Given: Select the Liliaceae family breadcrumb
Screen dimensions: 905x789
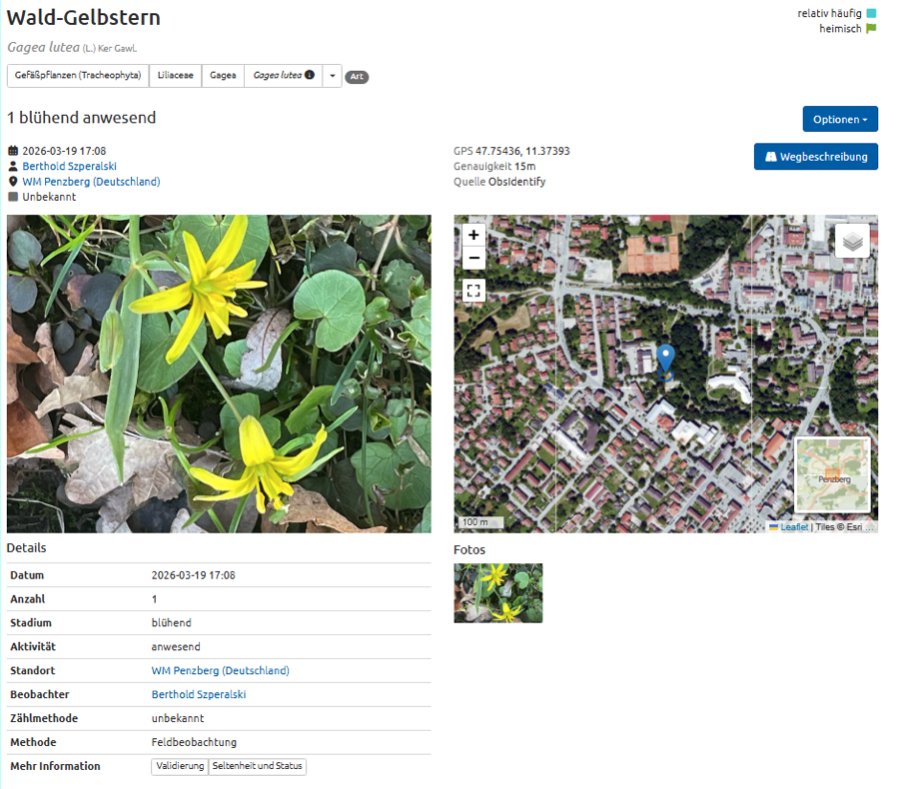Looking at the screenshot, I should click(175, 76).
